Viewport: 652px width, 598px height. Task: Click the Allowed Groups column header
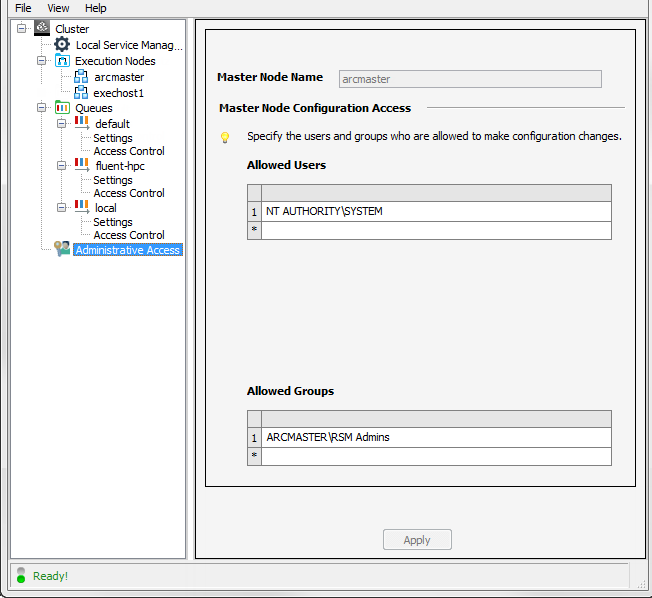click(436, 419)
